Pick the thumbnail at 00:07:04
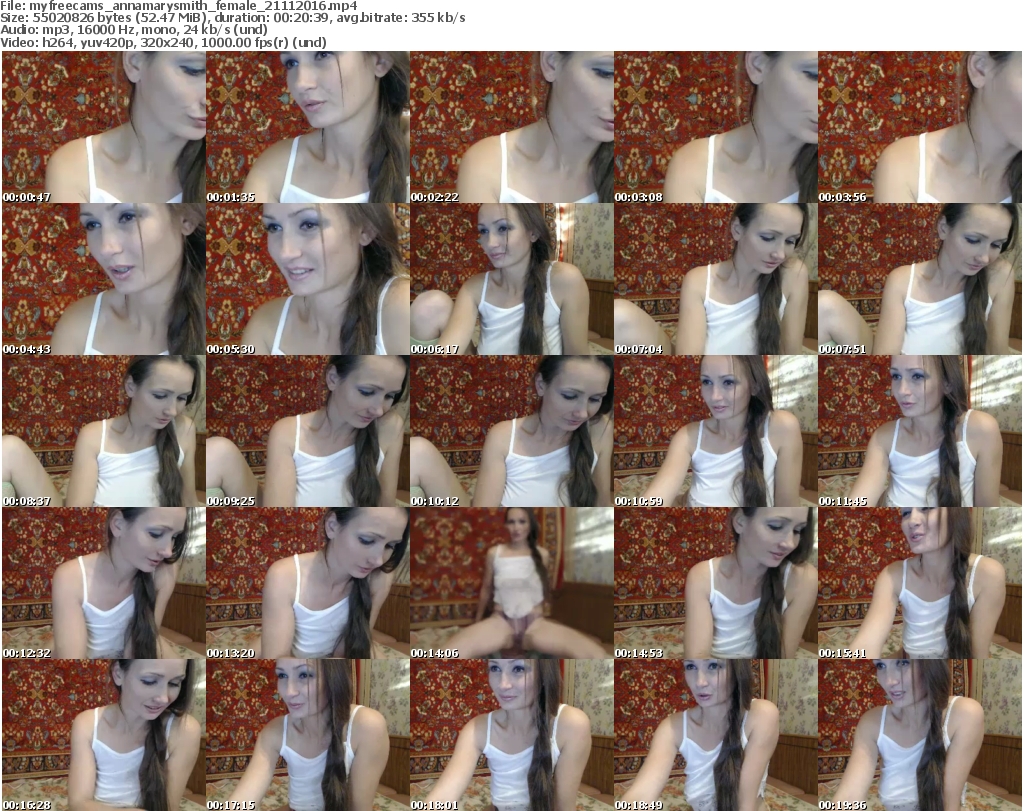The width and height of the screenshot is (1024, 811). pos(716,279)
